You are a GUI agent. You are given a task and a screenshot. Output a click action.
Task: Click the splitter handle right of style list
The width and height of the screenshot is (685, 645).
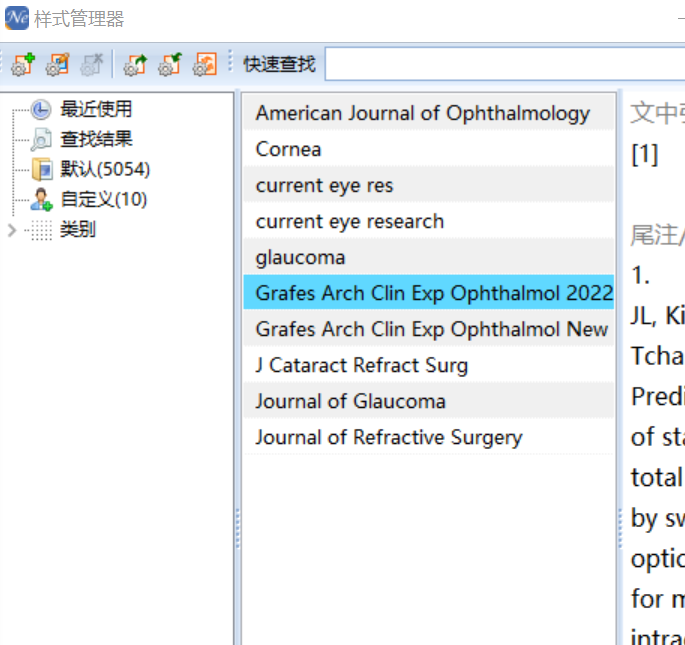(x=620, y=528)
